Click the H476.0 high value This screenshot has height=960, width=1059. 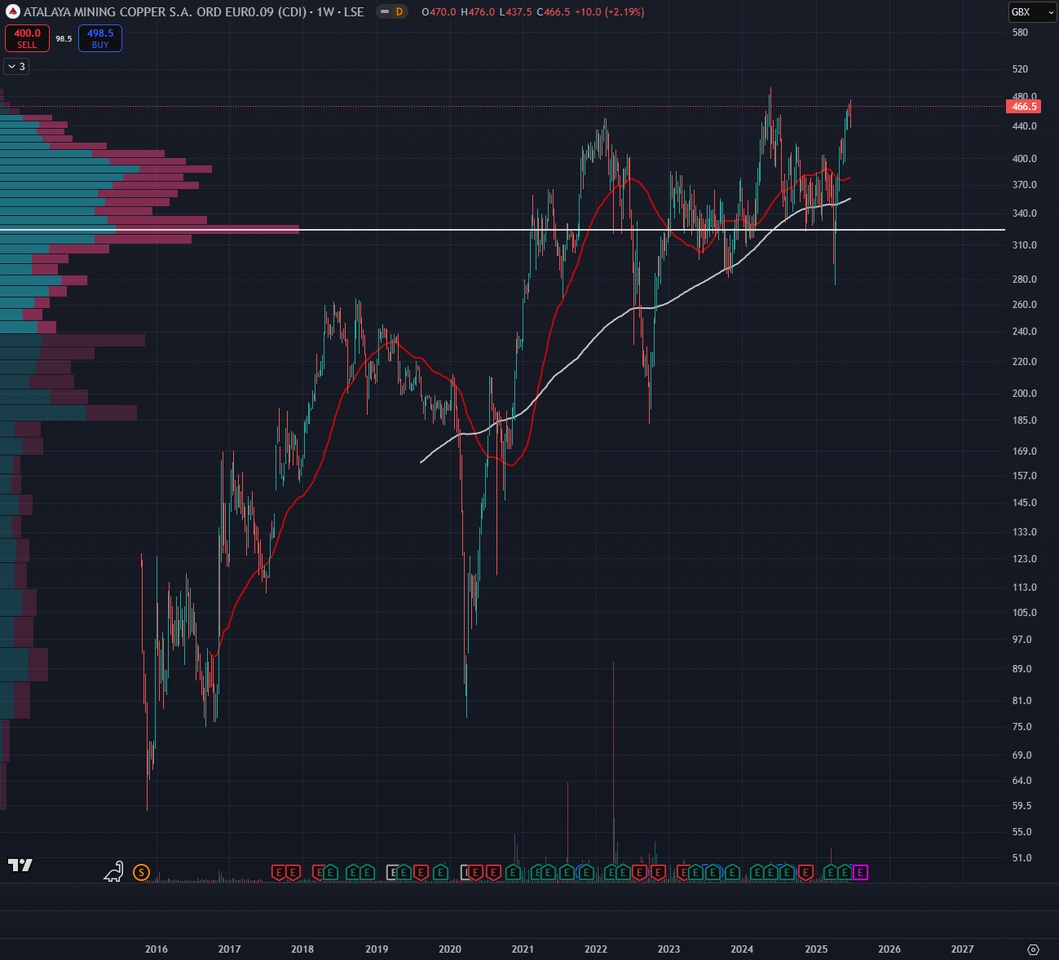click(x=477, y=11)
